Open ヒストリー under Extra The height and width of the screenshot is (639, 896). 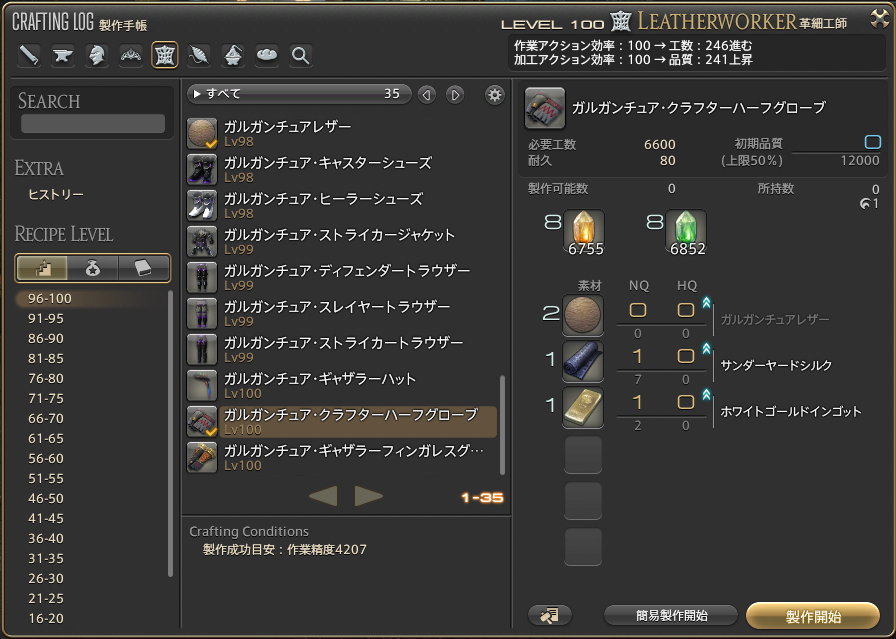56,195
